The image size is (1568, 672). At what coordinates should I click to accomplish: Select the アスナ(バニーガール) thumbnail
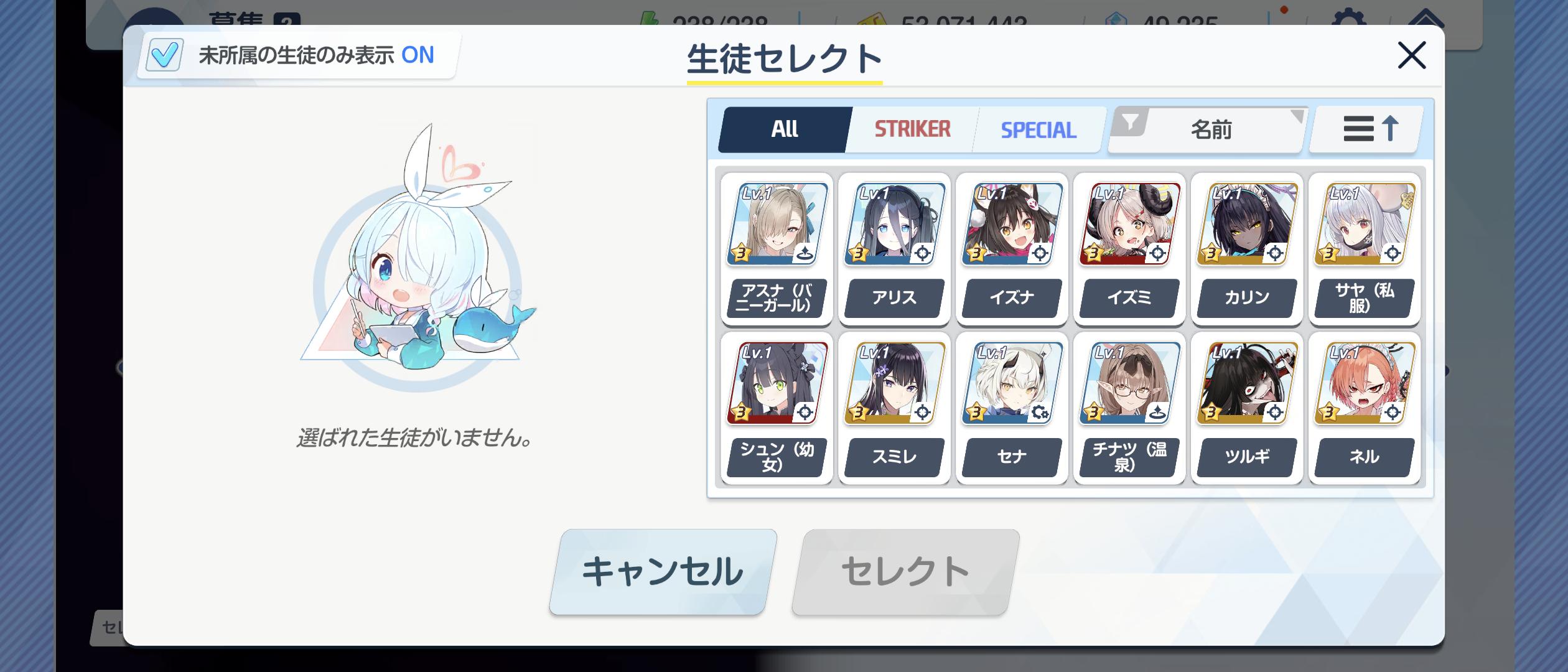coord(777,224)
